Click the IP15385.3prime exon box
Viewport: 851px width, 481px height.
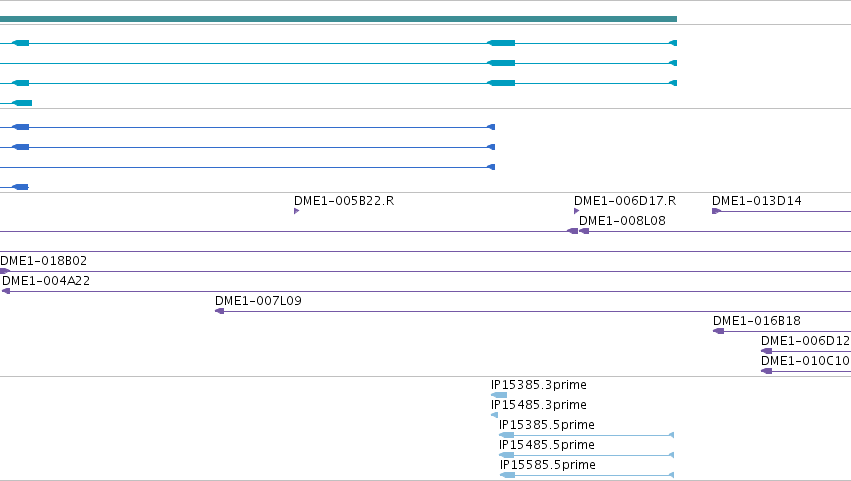[x=499, y=395]
